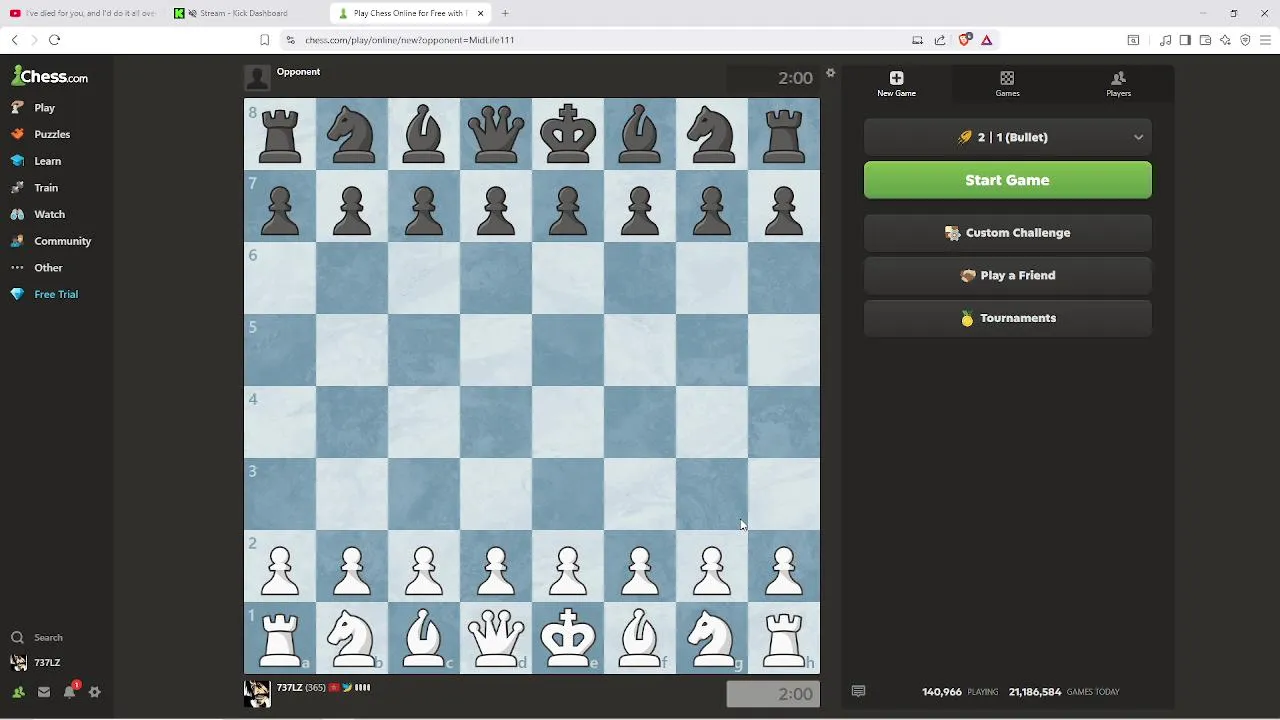The image size is (1280, 720).
Task: Reload the page with refresh icon
Action: point(54,40)
